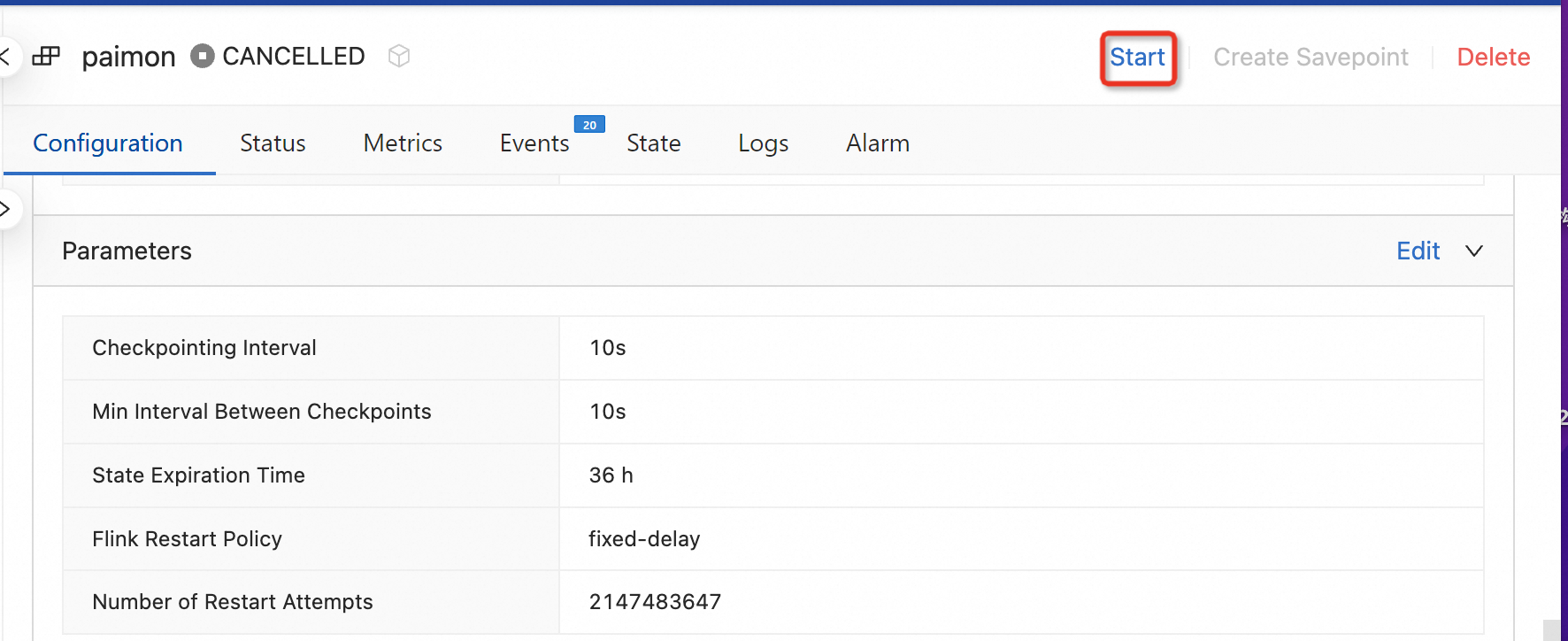This screenshot has width=1568, height=641.
Task: Open the Logs tab
Action: (763, 143)
